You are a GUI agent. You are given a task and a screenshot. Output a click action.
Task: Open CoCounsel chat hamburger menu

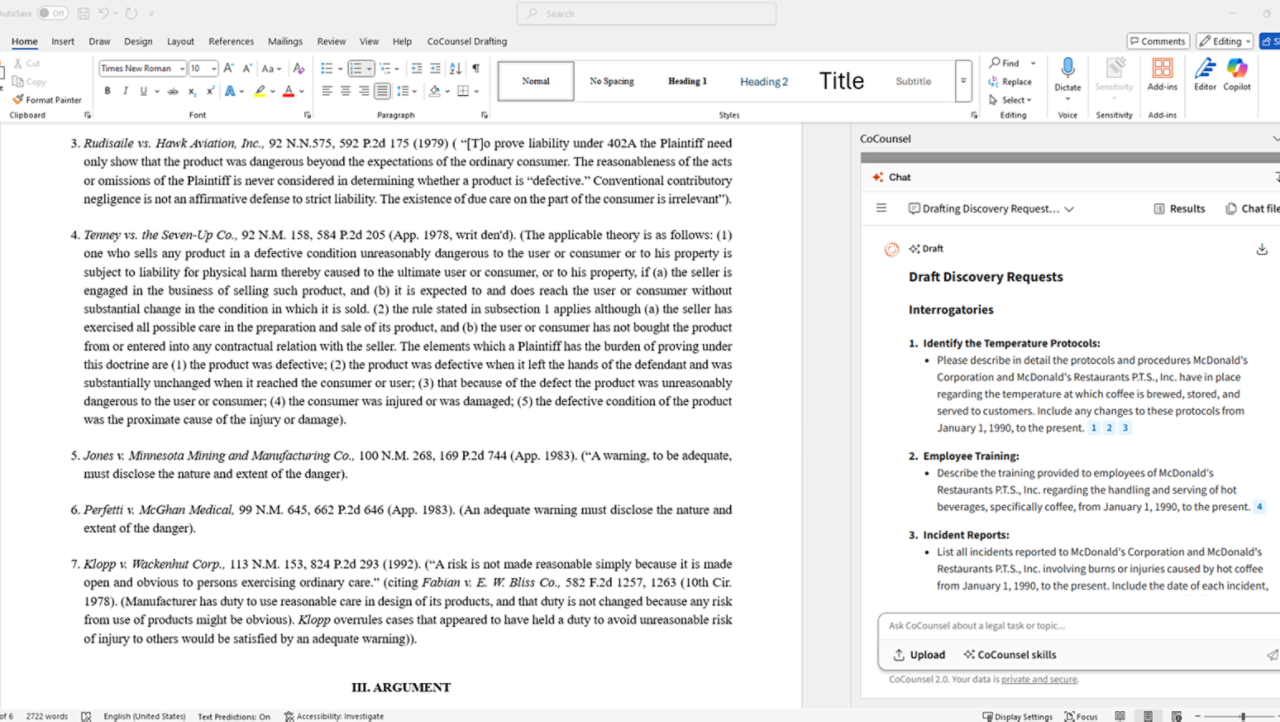881,209
